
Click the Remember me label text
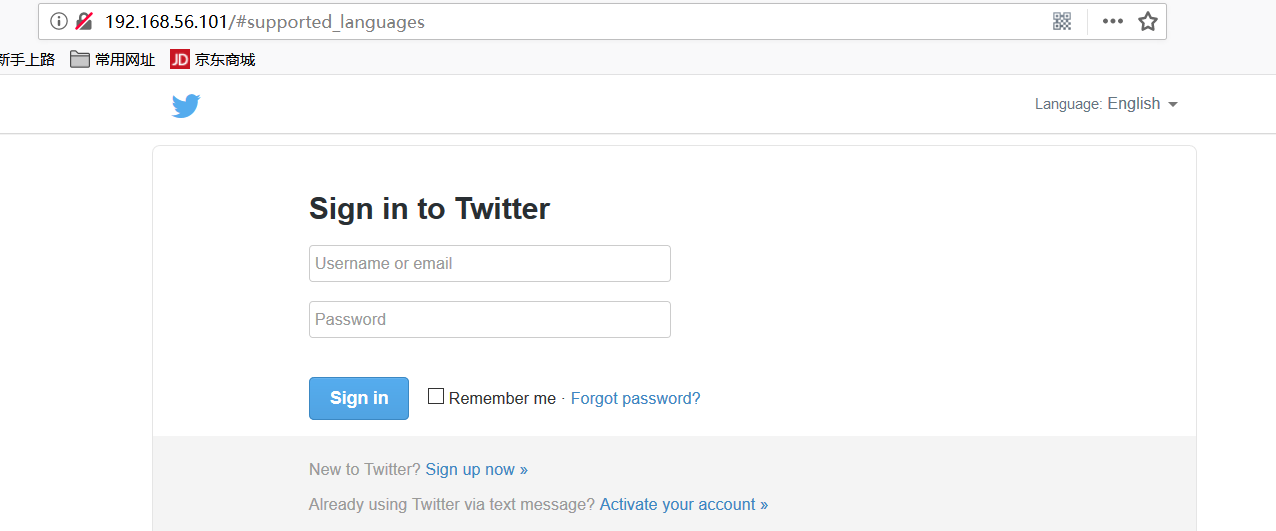pyautogui.click(x=502, y=398)
